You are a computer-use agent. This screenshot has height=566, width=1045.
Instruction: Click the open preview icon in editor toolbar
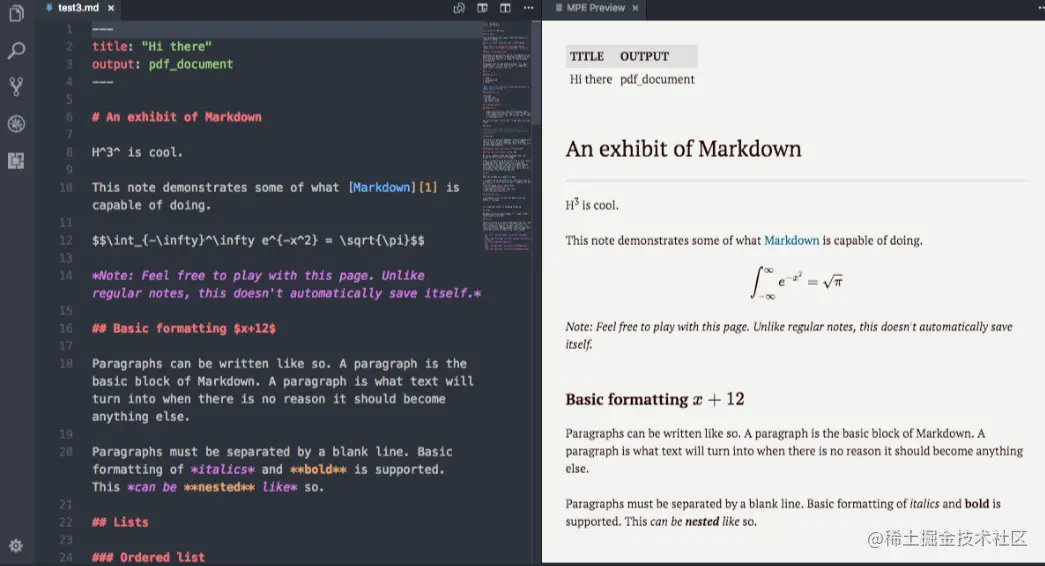(x=459, y=8)
